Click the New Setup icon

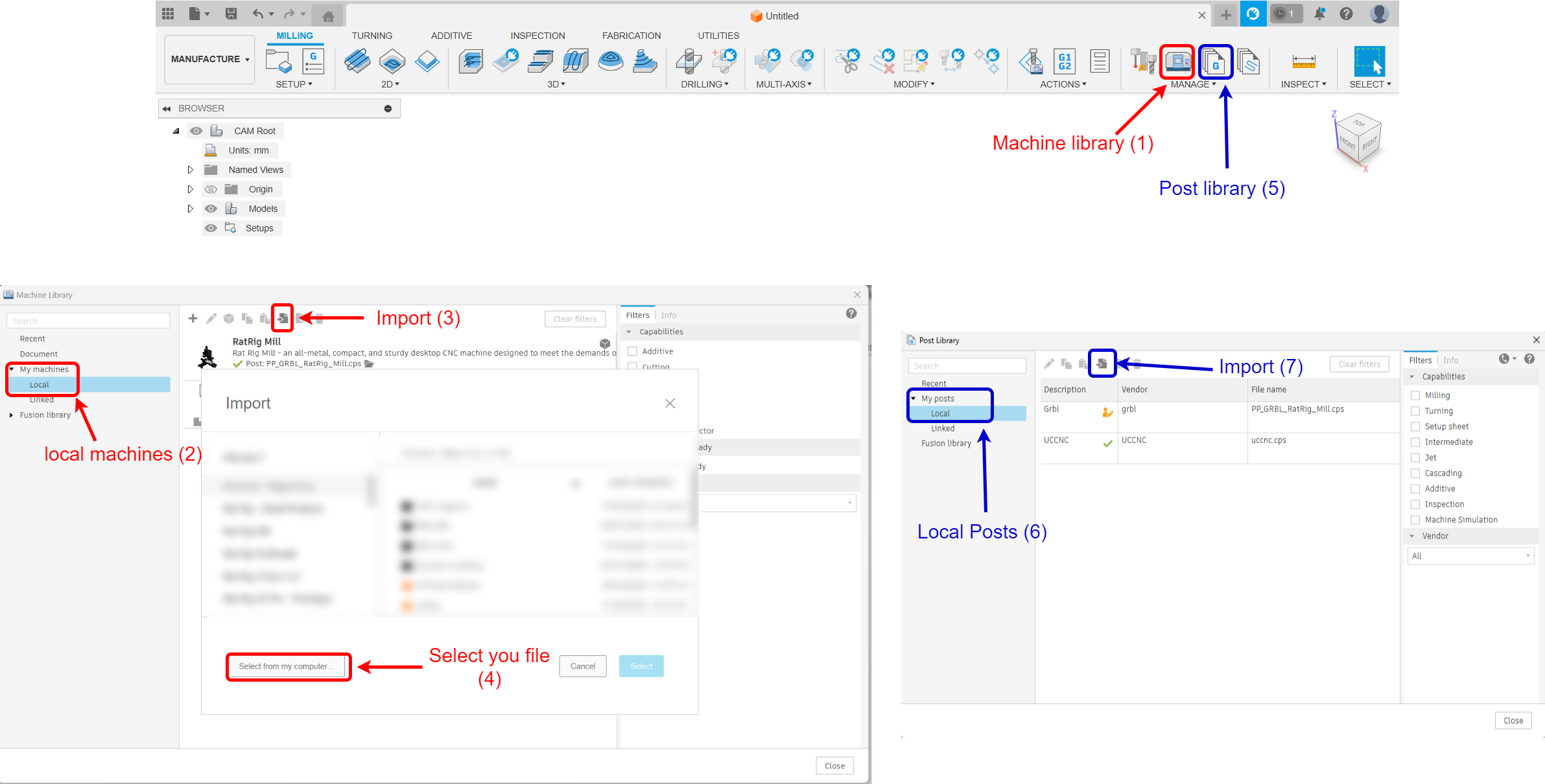[x=279, y=62]
